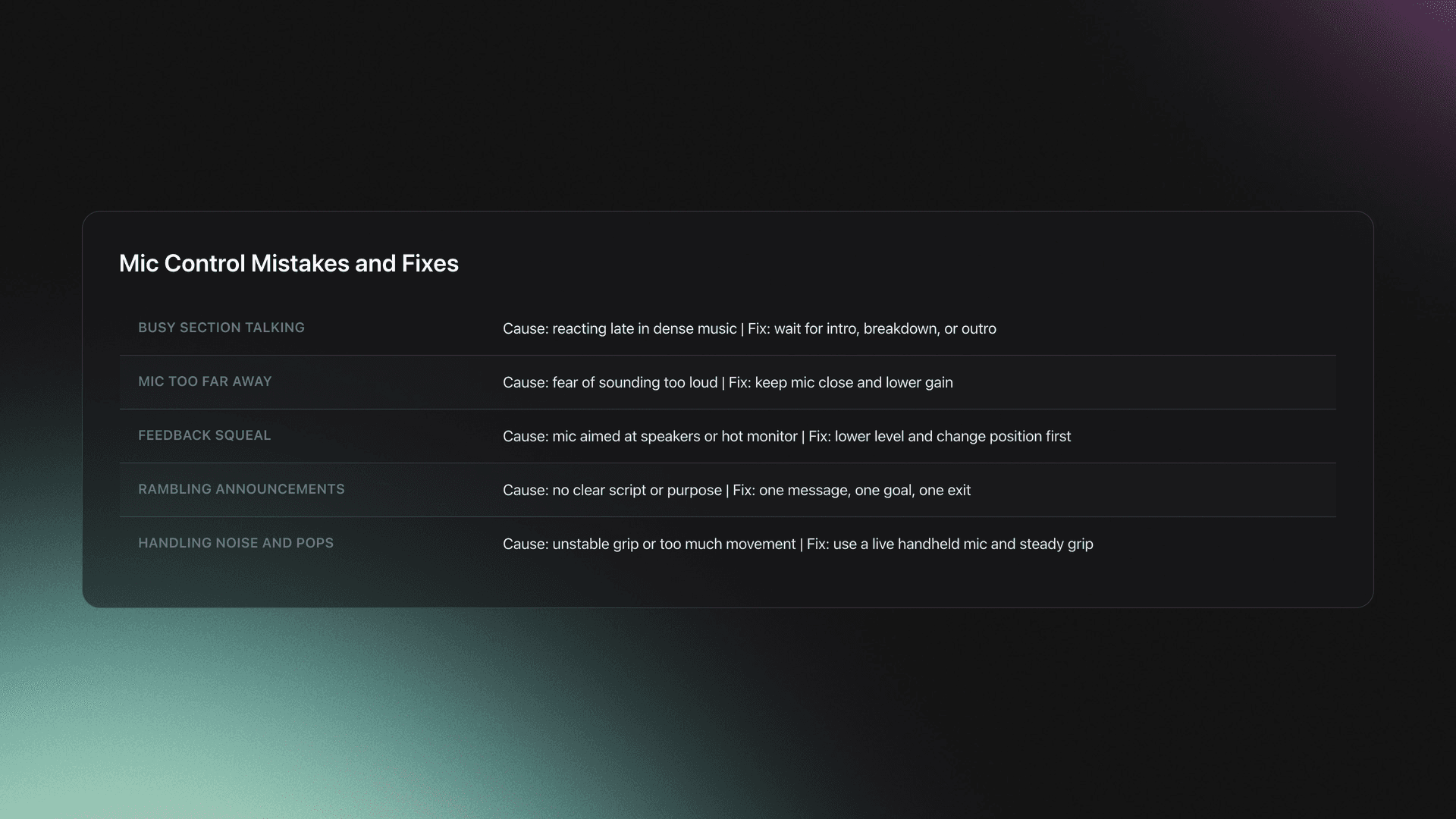Click the 'Mic Too Far Away' label
Image resolution: width=1456 pixels, height=819 pixels.
[205, 381]
